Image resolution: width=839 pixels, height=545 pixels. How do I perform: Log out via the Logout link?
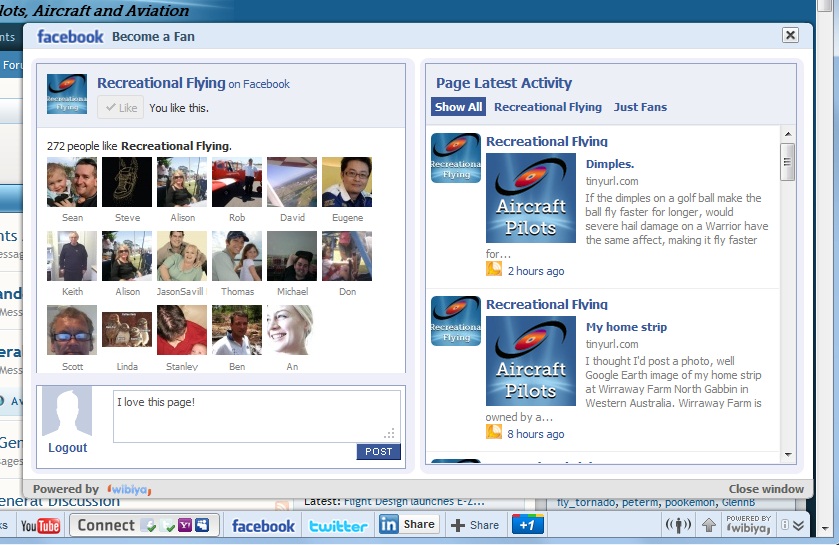[67, 448]
